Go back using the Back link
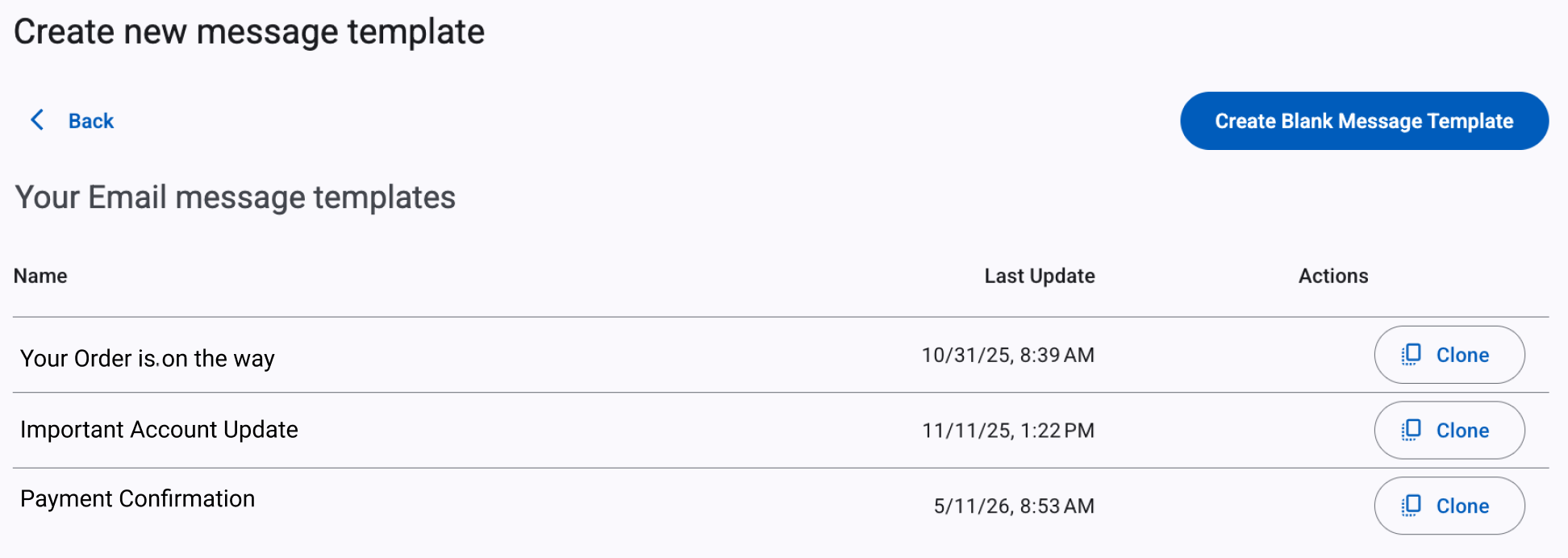The width and height of the screenshot is (1568, 558). click(91, 121)
